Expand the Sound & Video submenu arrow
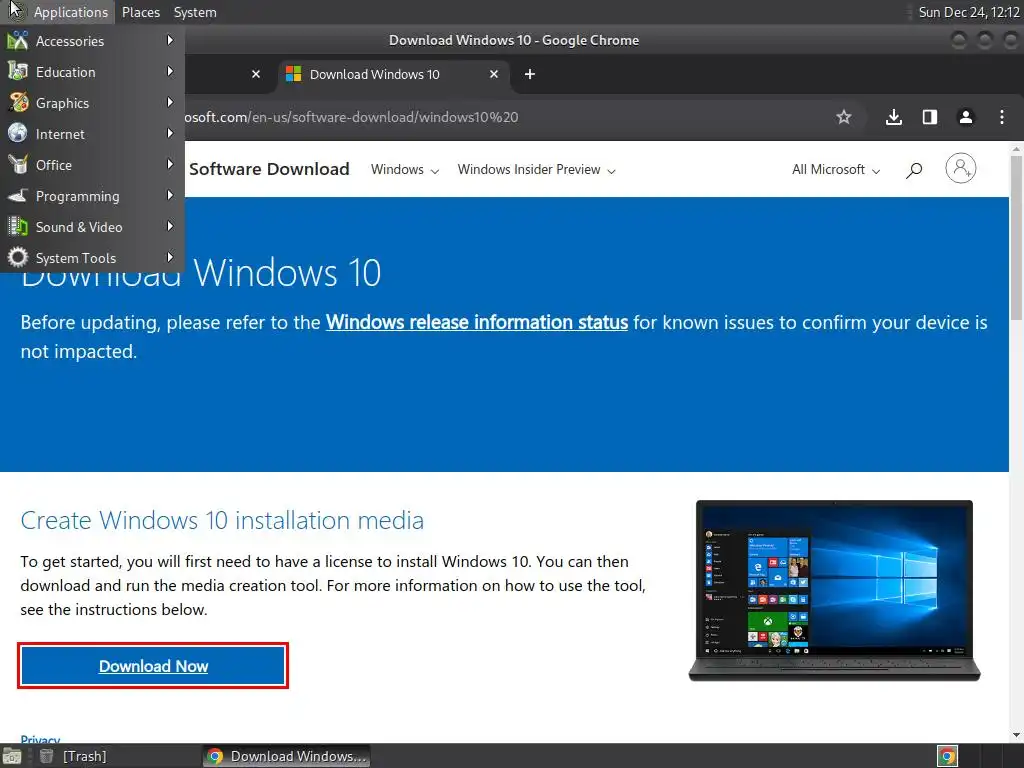Image resolution: width=1024 pixels, height=768 pixels. click(x=170, y=227)
